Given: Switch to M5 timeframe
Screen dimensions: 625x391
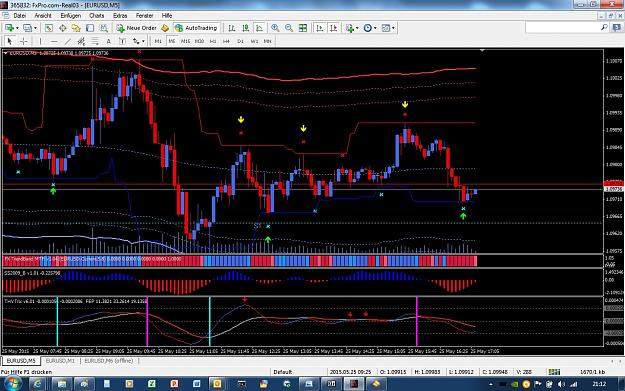Looking at the screenshot, I should click(x=172, y=41).
